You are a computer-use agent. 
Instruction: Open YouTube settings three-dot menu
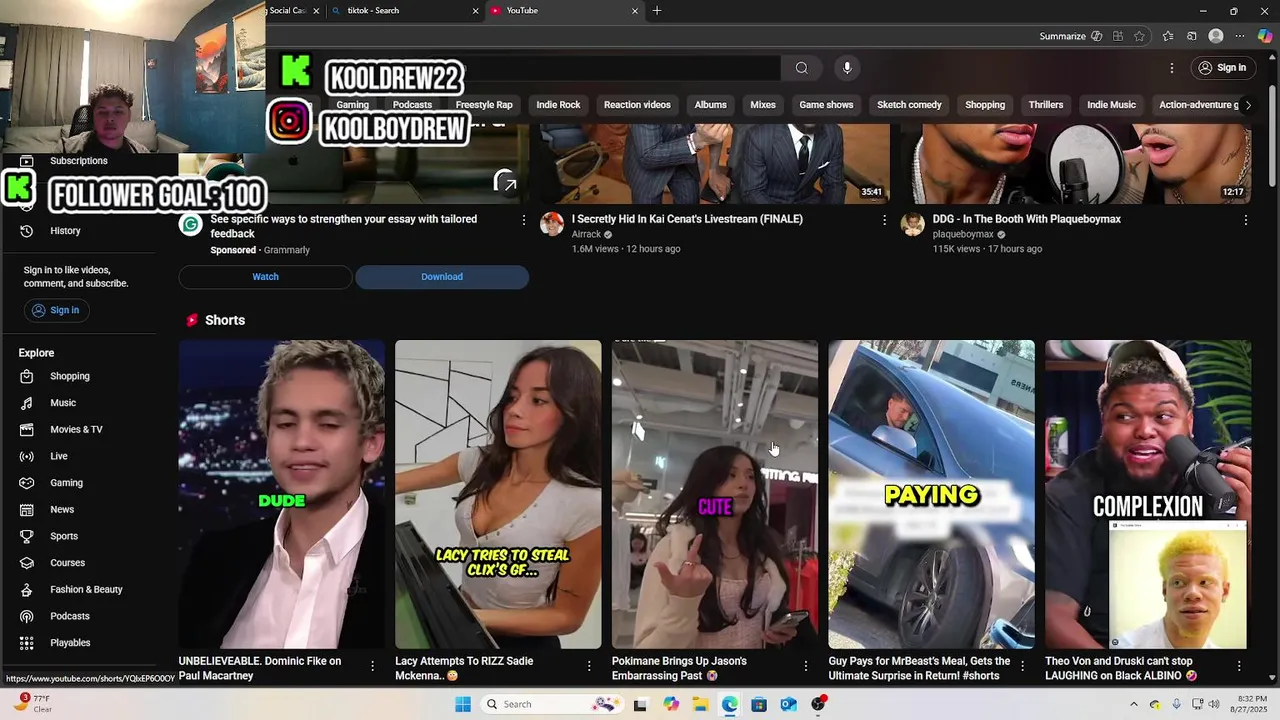[1172, 68]
